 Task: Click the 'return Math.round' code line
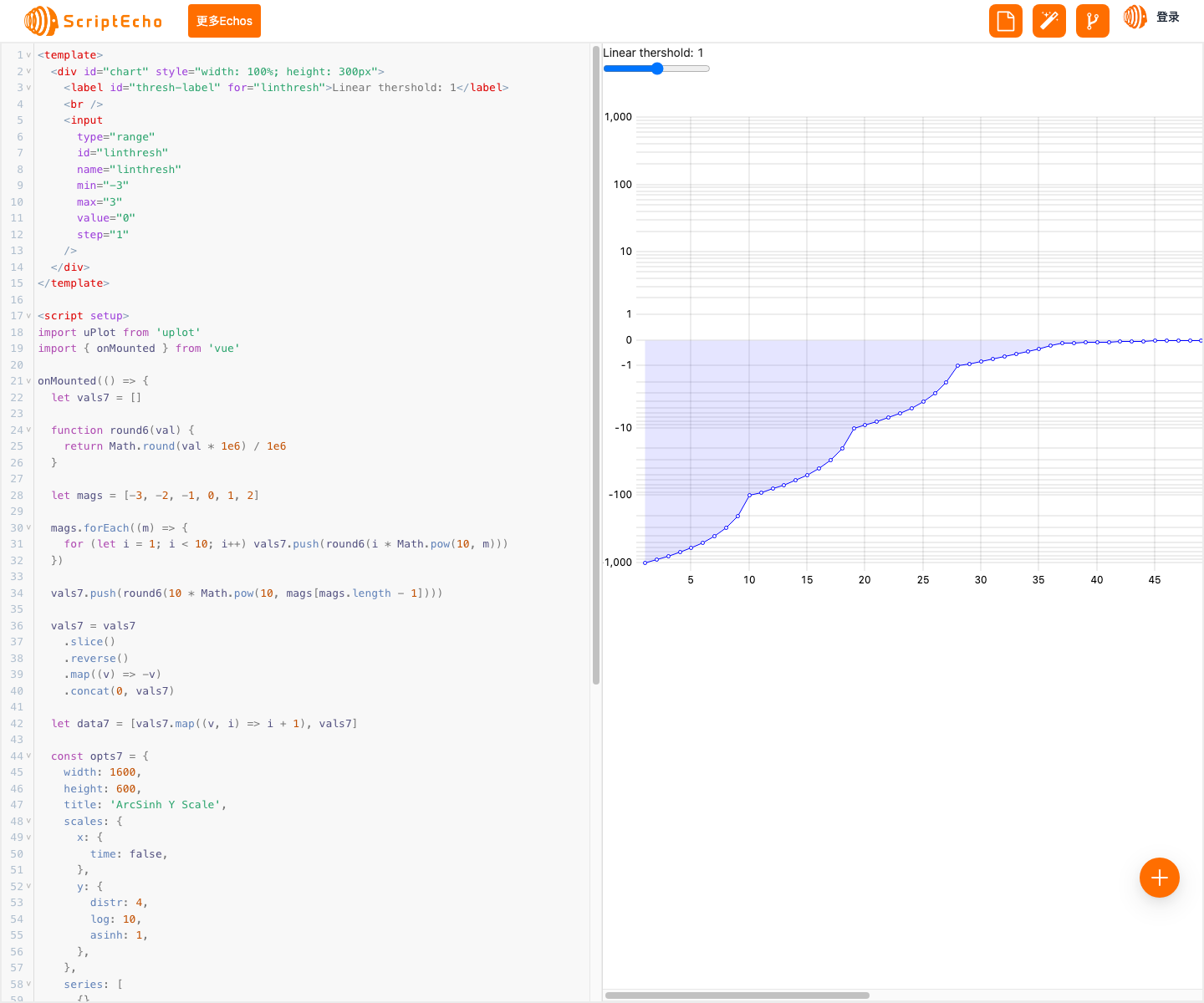coord(175,446)
